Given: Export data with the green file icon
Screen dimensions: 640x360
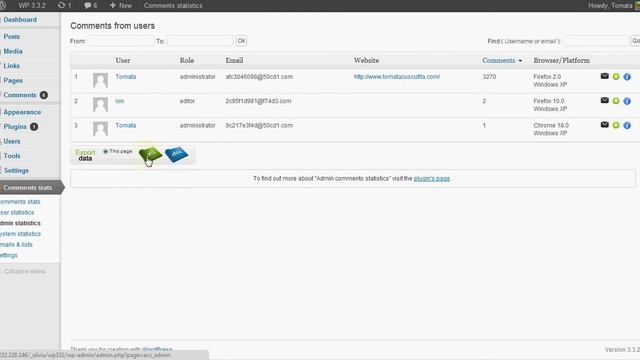Looking at the screenshot, I should point(151,154).
